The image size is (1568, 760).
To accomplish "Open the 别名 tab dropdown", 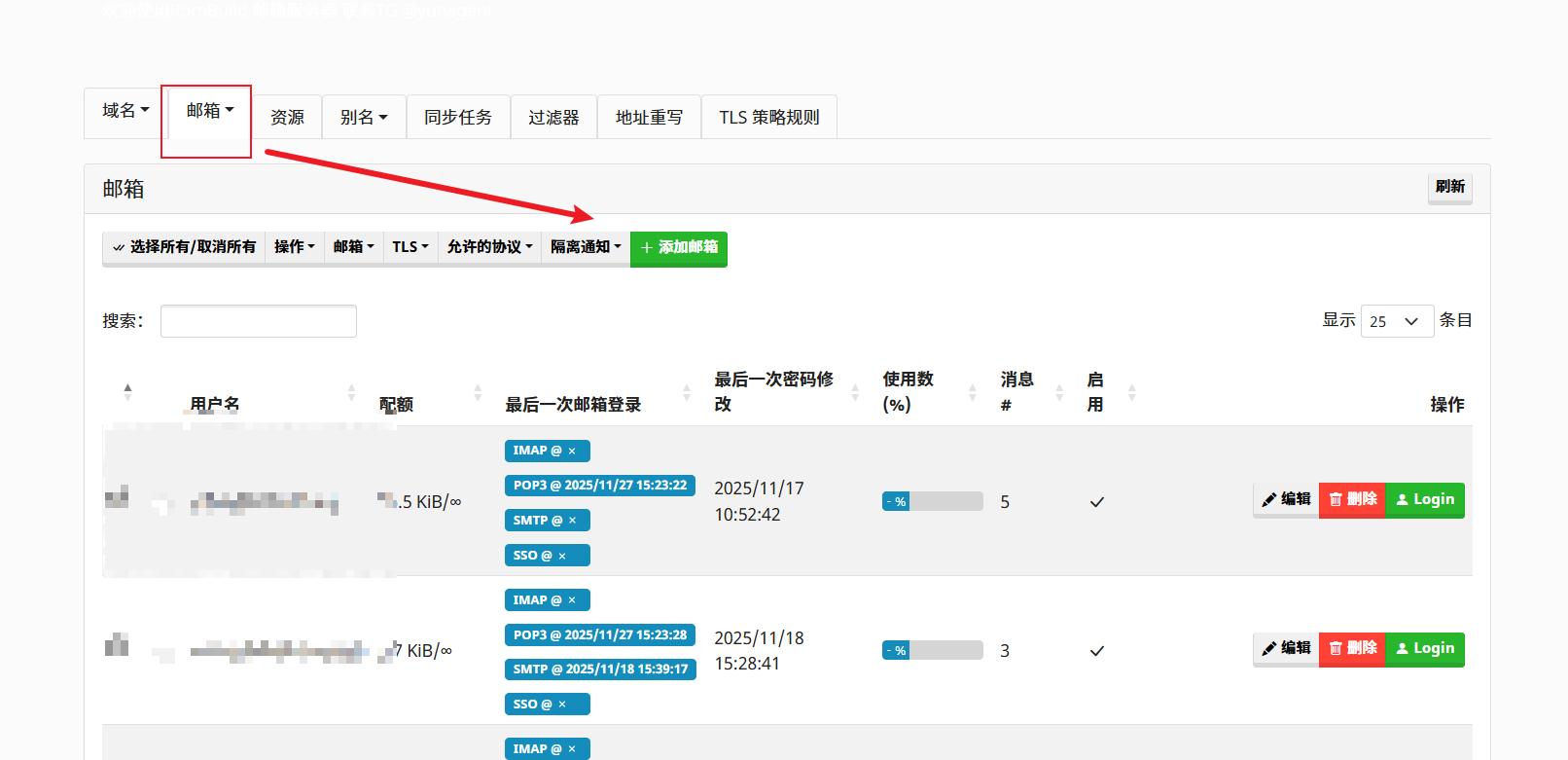I will pos(364,117).
